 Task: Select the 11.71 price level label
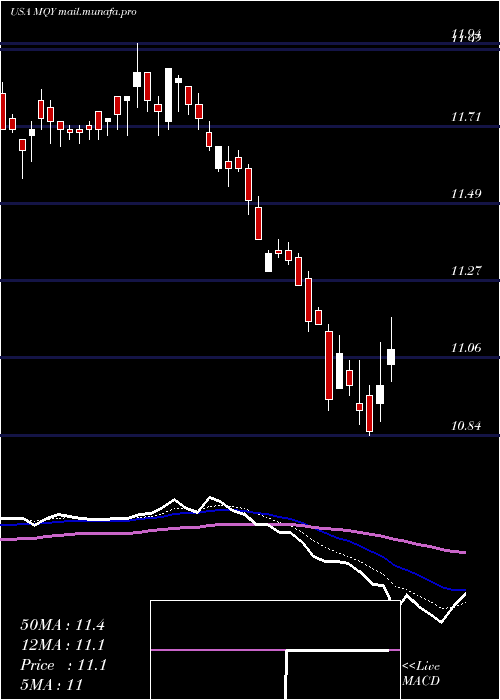pos(466,117)
